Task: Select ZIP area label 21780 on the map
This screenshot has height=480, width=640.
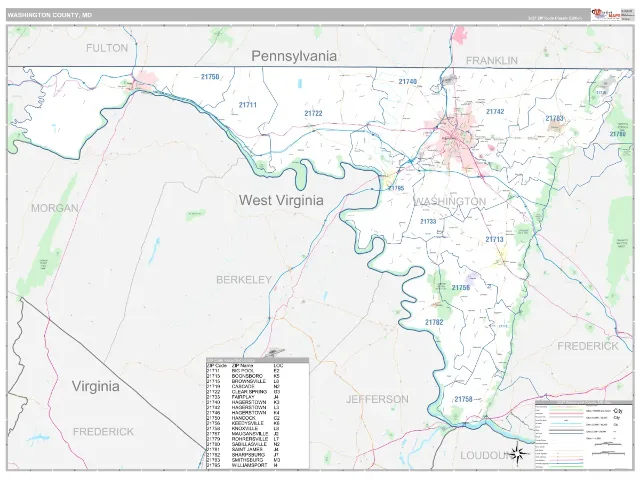Action: click(618, 134)
